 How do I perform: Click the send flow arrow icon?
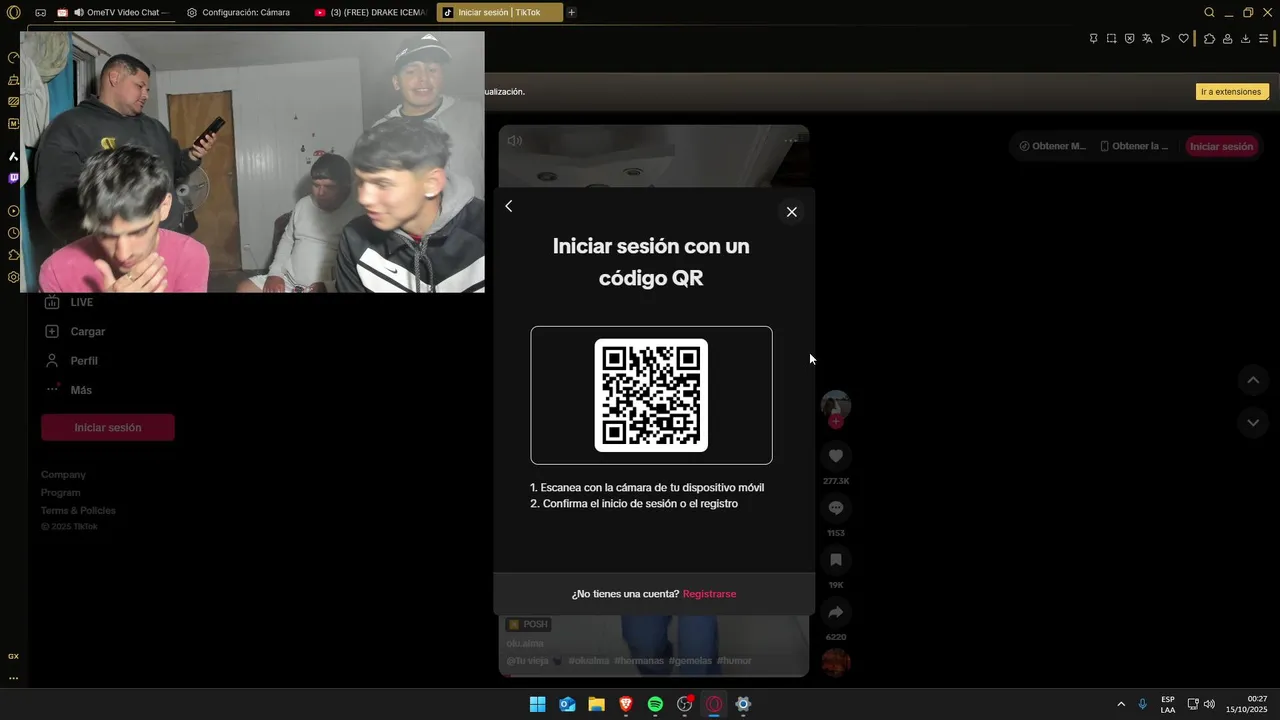tap(1165, 39)
